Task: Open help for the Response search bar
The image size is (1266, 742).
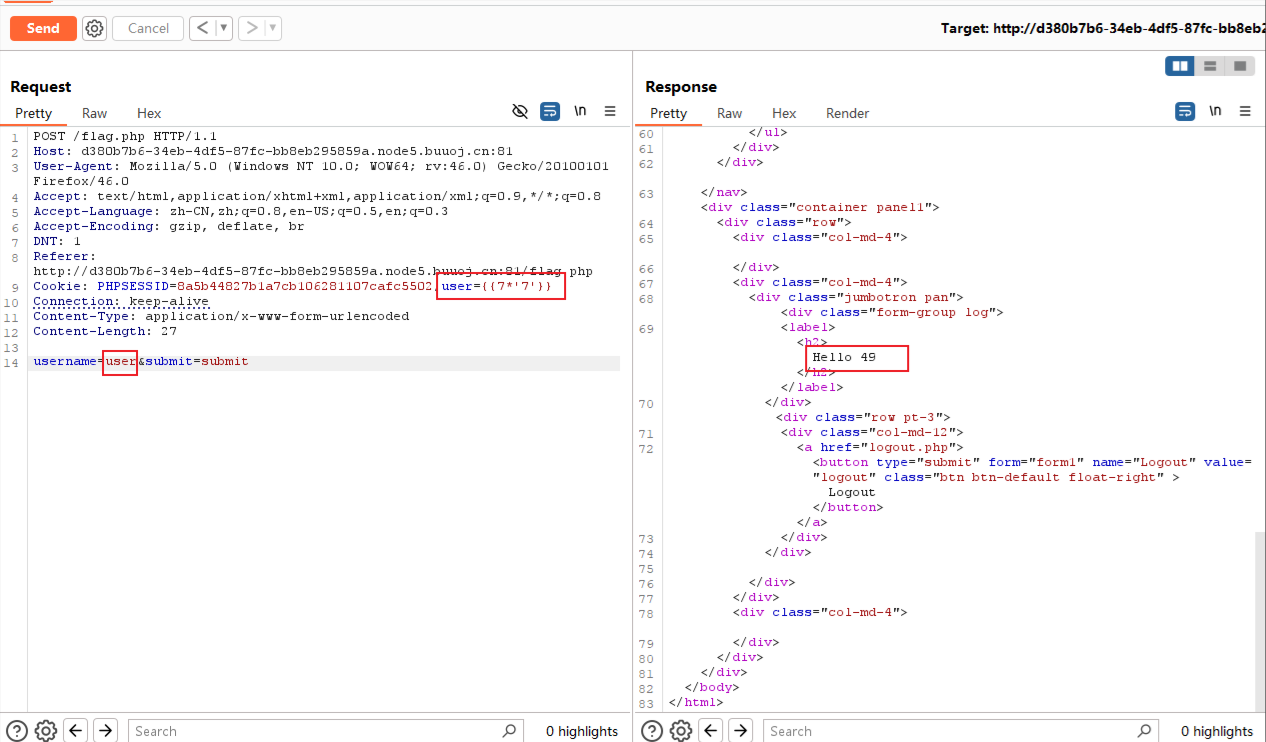Action: tap(652, 730)
